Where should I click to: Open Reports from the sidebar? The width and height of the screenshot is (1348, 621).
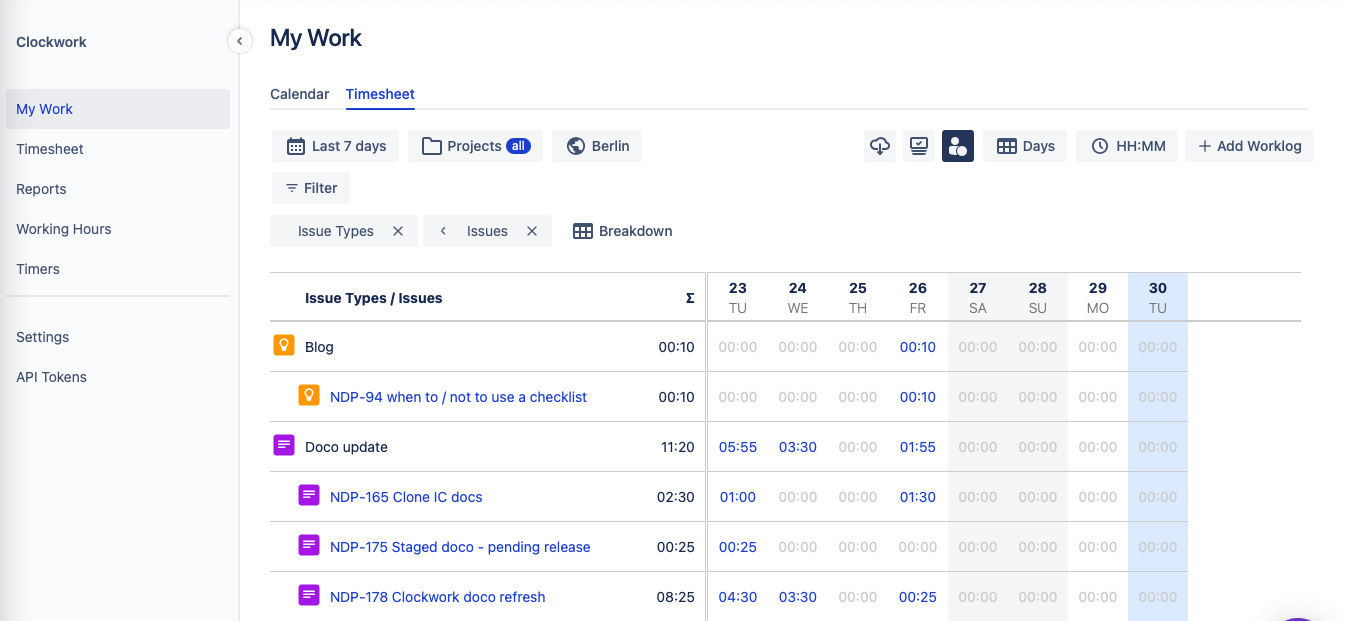click(x=41, y=189)
